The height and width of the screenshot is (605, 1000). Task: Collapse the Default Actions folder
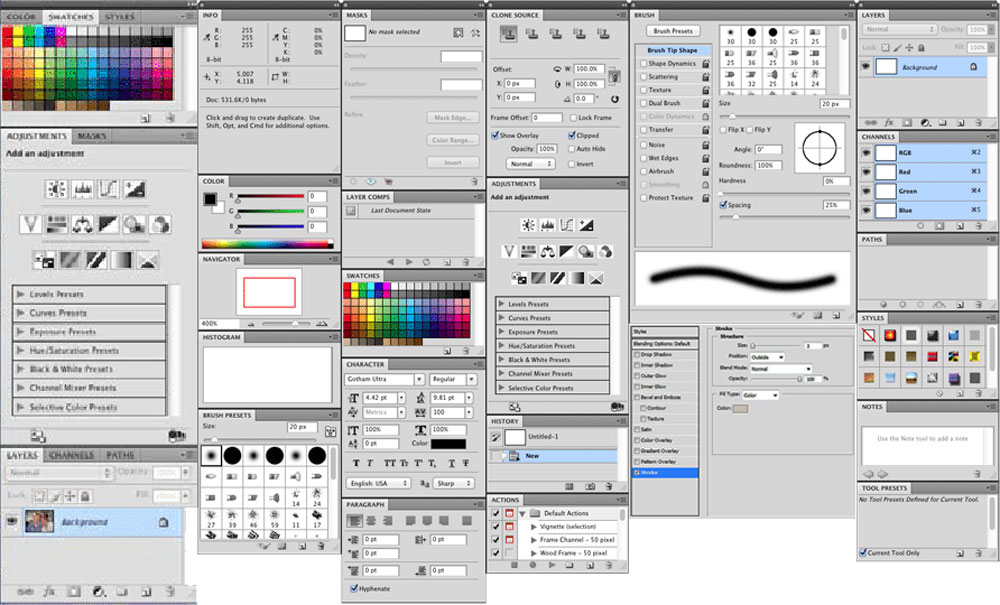tap(520, 513)
